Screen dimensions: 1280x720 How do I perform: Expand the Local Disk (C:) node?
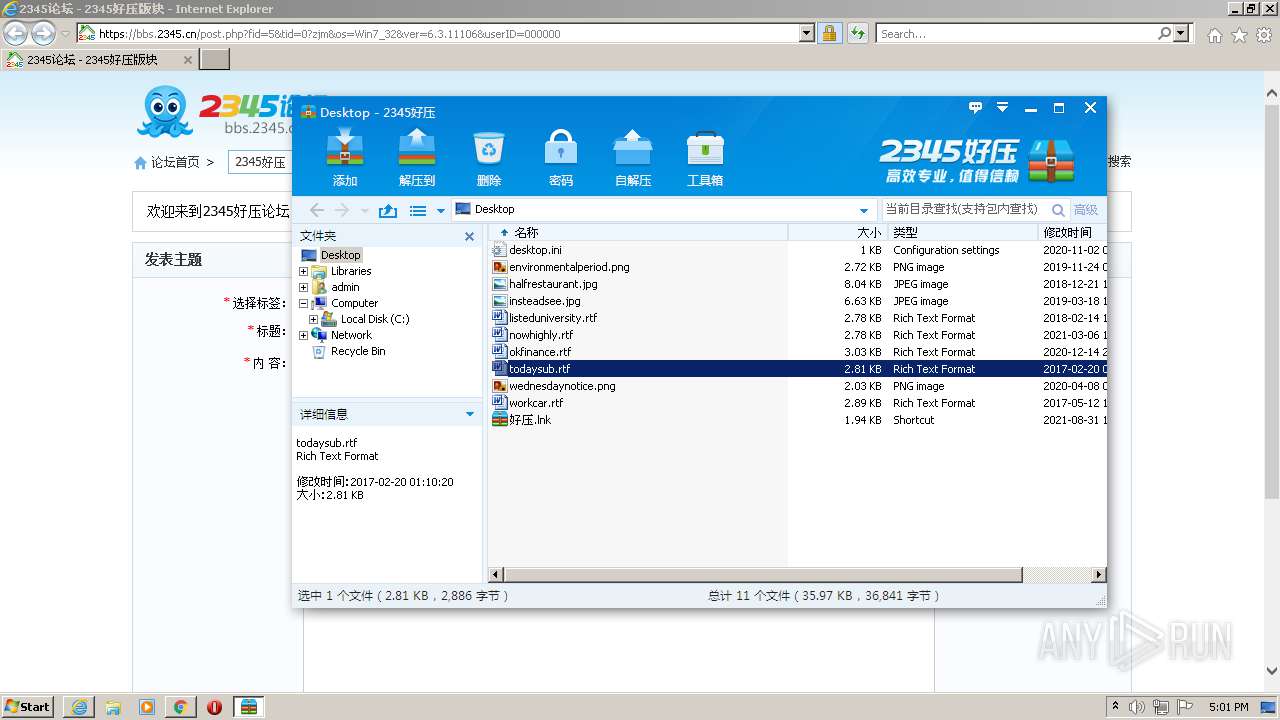tap(313, 319)
